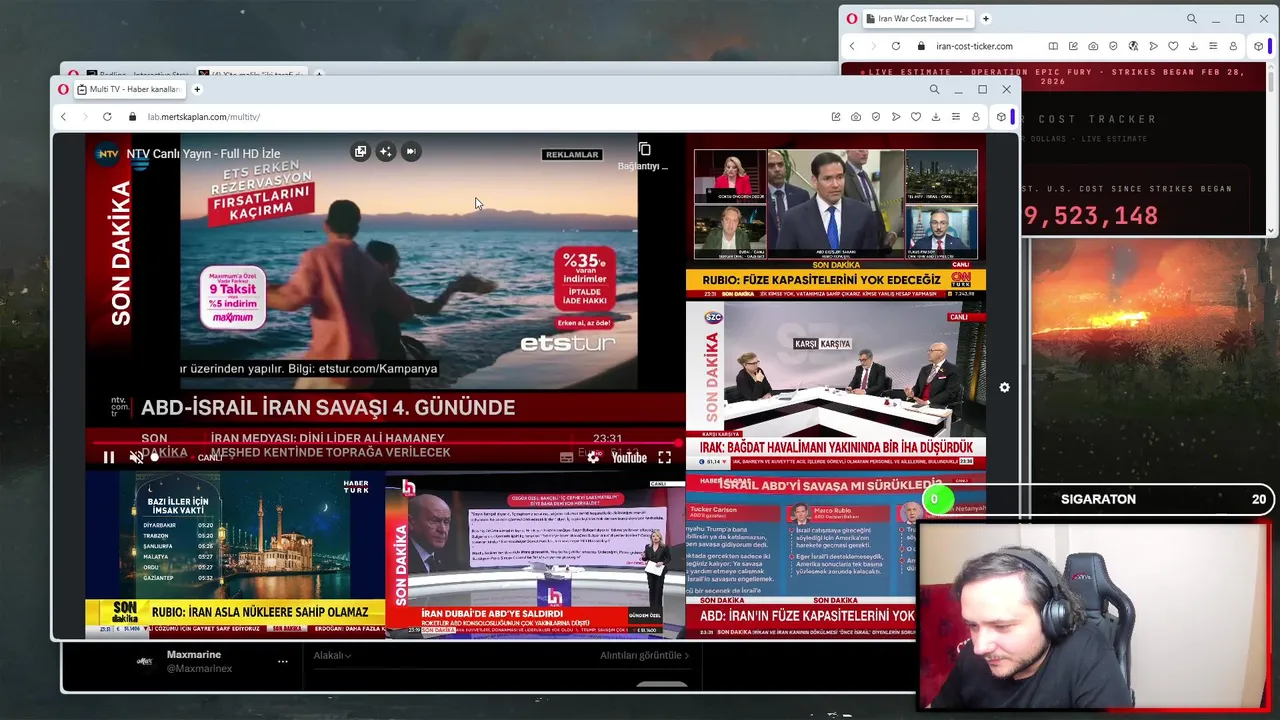This screenshot has height=720, width=1280.
Task: Go back in Iran tracker window
Action: tap(852, 46)
